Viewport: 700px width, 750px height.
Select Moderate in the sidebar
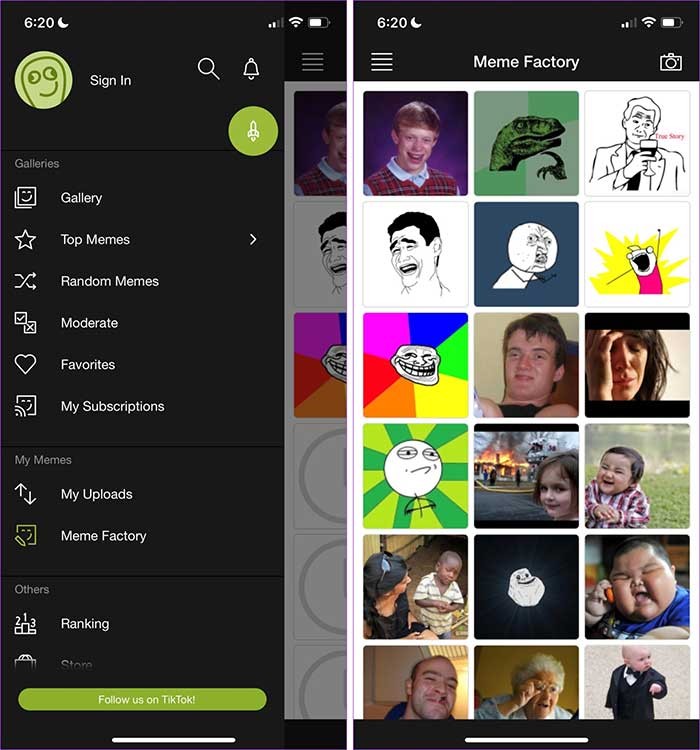89,323
